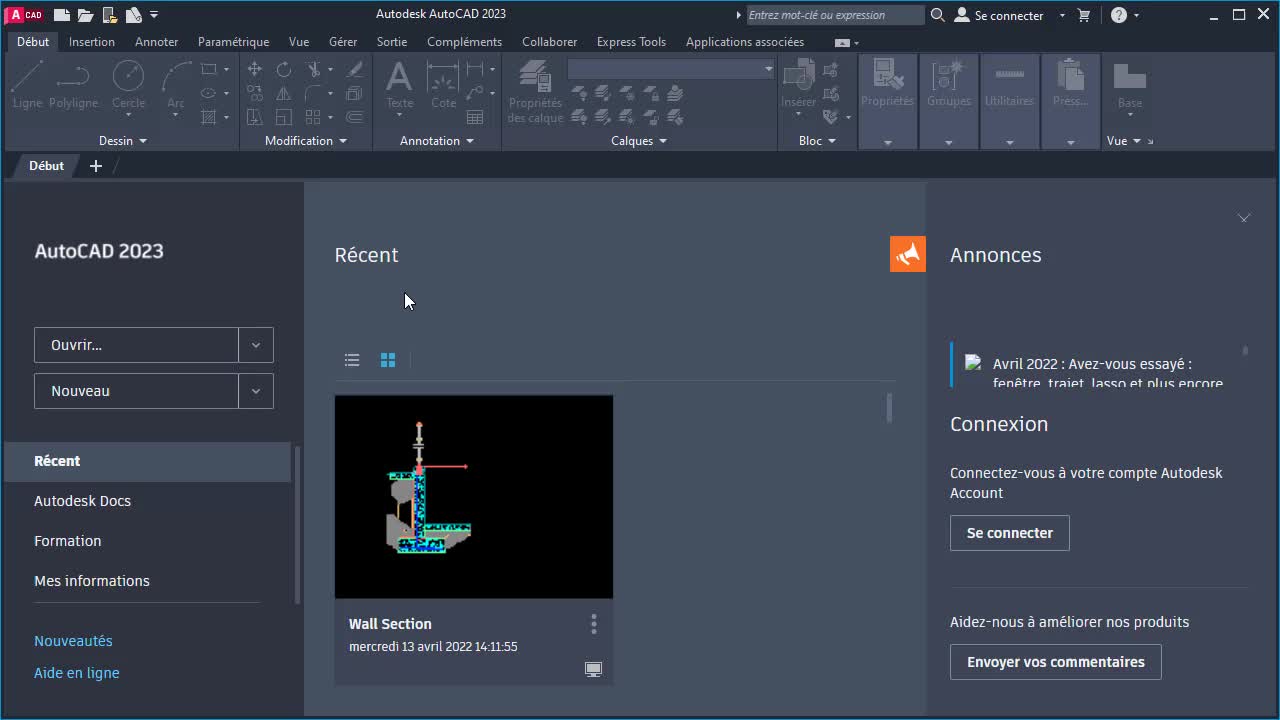The height and width of the screenshot is (720, 1280).
Task: Expand the Dessin panel
Action: tap(123, 141)
